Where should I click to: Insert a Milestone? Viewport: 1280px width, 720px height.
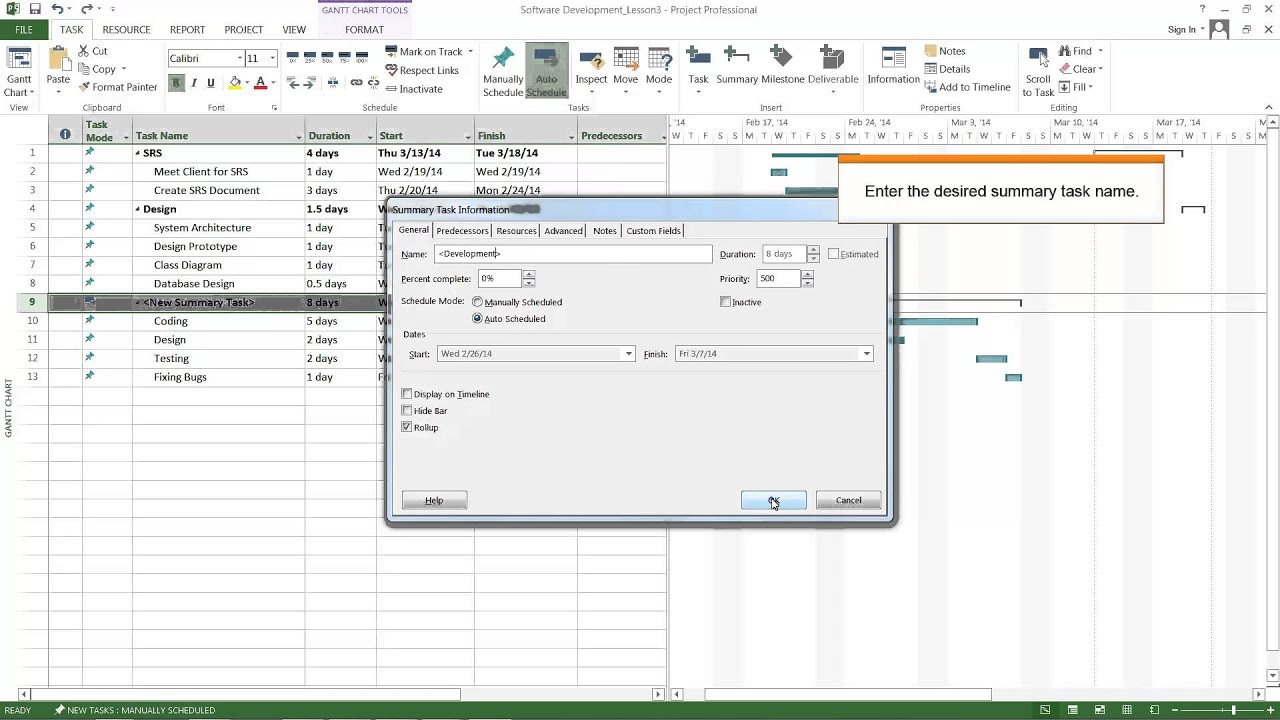pos(782,66)
